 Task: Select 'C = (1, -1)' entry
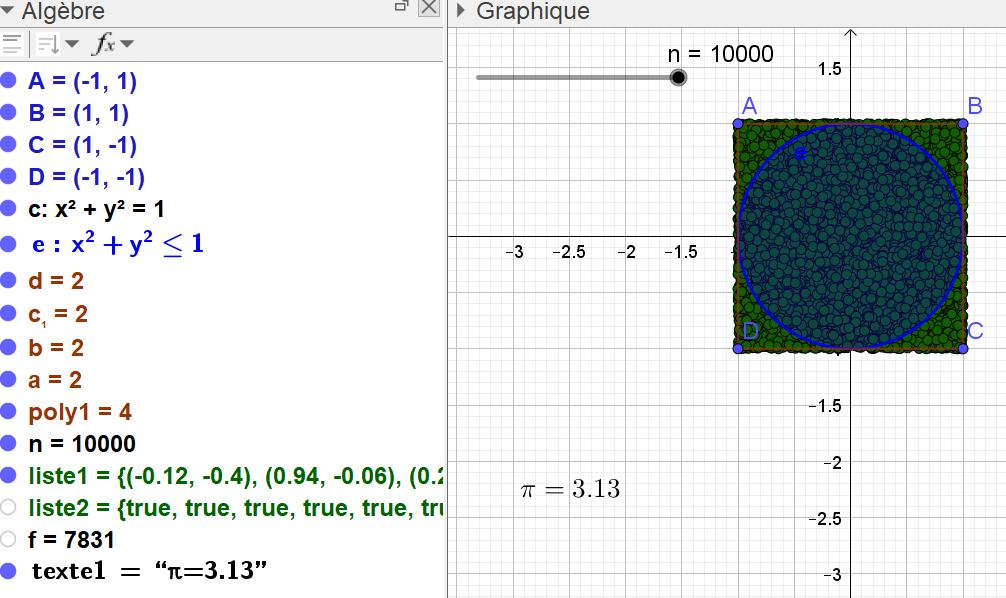pos(82,145)
